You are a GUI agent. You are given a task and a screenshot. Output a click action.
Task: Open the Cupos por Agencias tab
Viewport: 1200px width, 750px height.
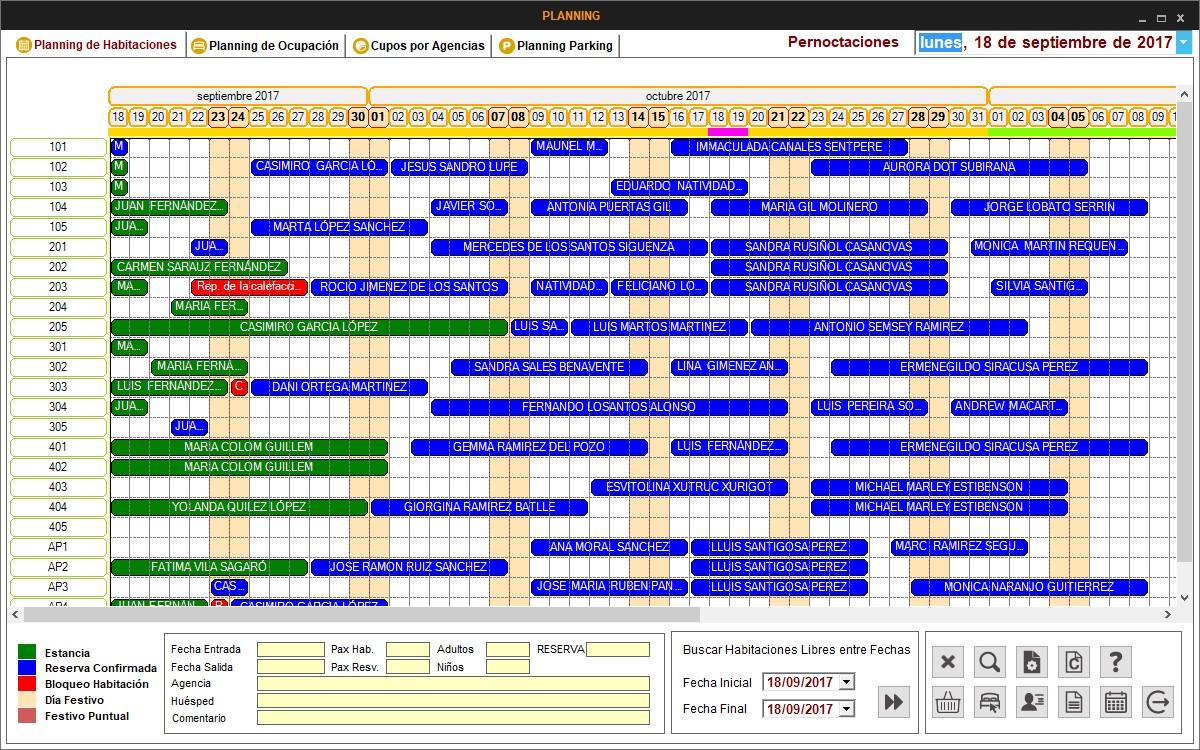[418, 46]
